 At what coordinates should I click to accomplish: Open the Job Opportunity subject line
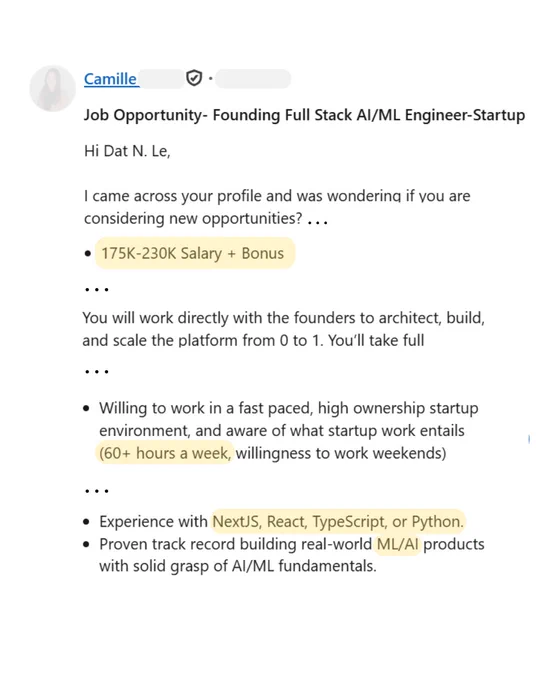[304, 115]
